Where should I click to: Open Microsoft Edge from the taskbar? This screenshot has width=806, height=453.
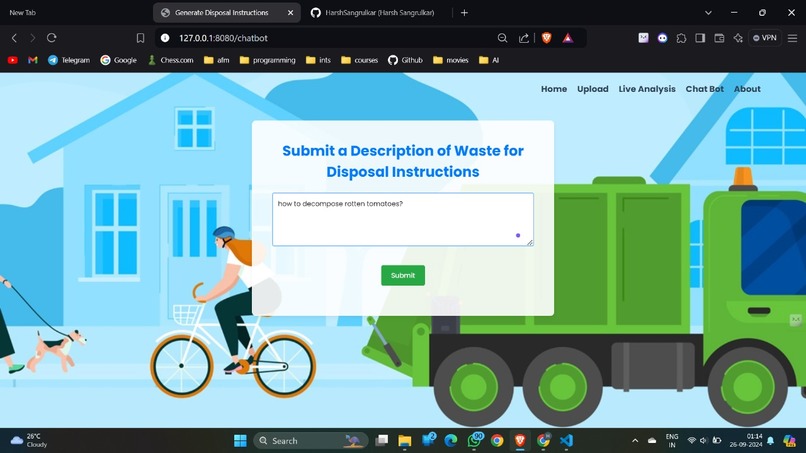[451, 441]
